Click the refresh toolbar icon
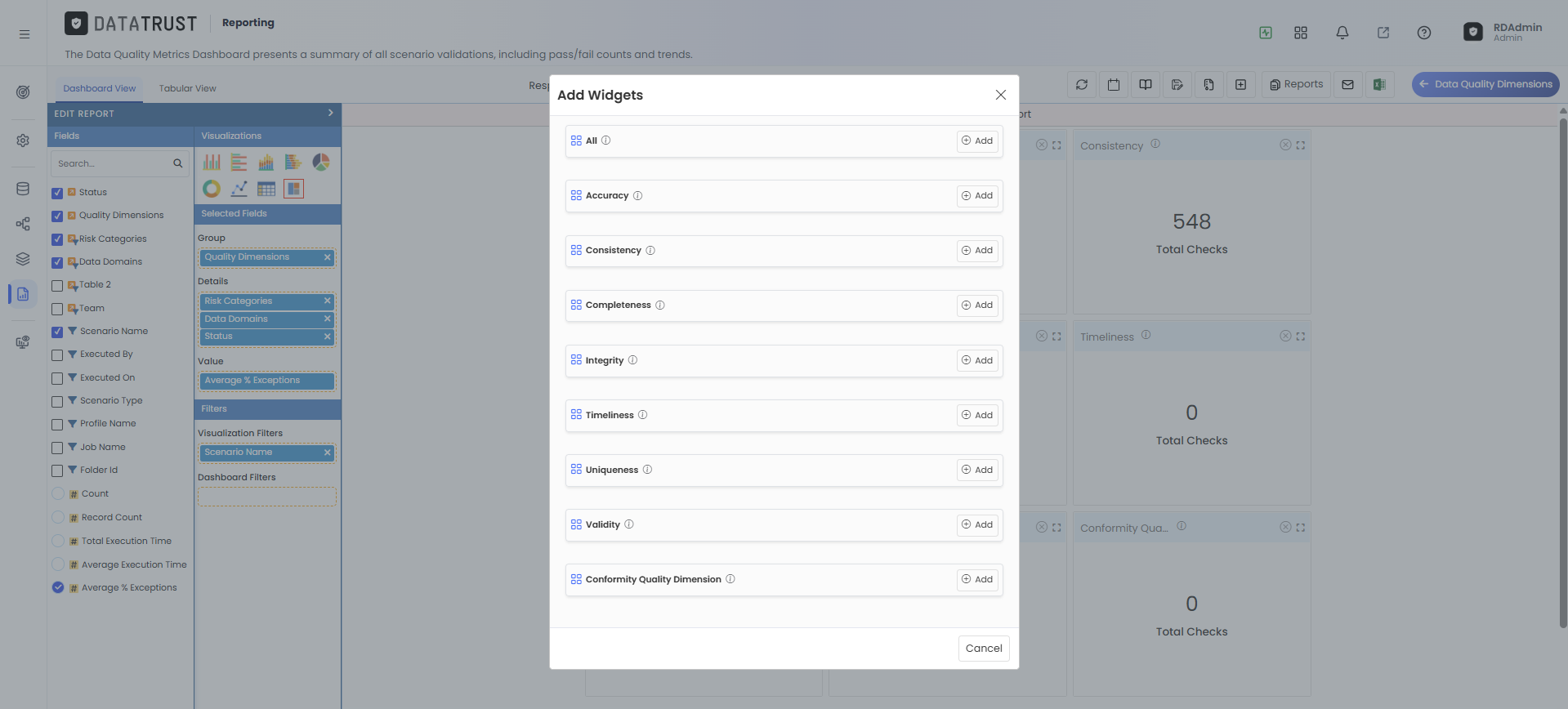1568x709 pixels. 1082,84
